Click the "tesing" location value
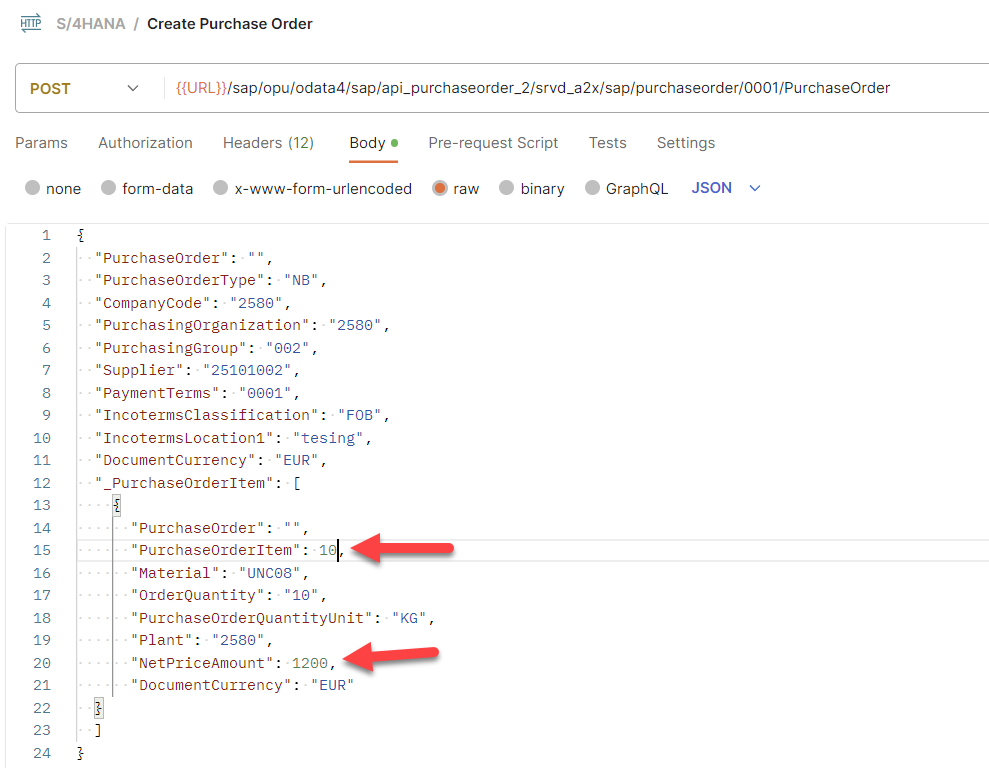The width and height of the screenshot is (989, 768). click(328, 438)
